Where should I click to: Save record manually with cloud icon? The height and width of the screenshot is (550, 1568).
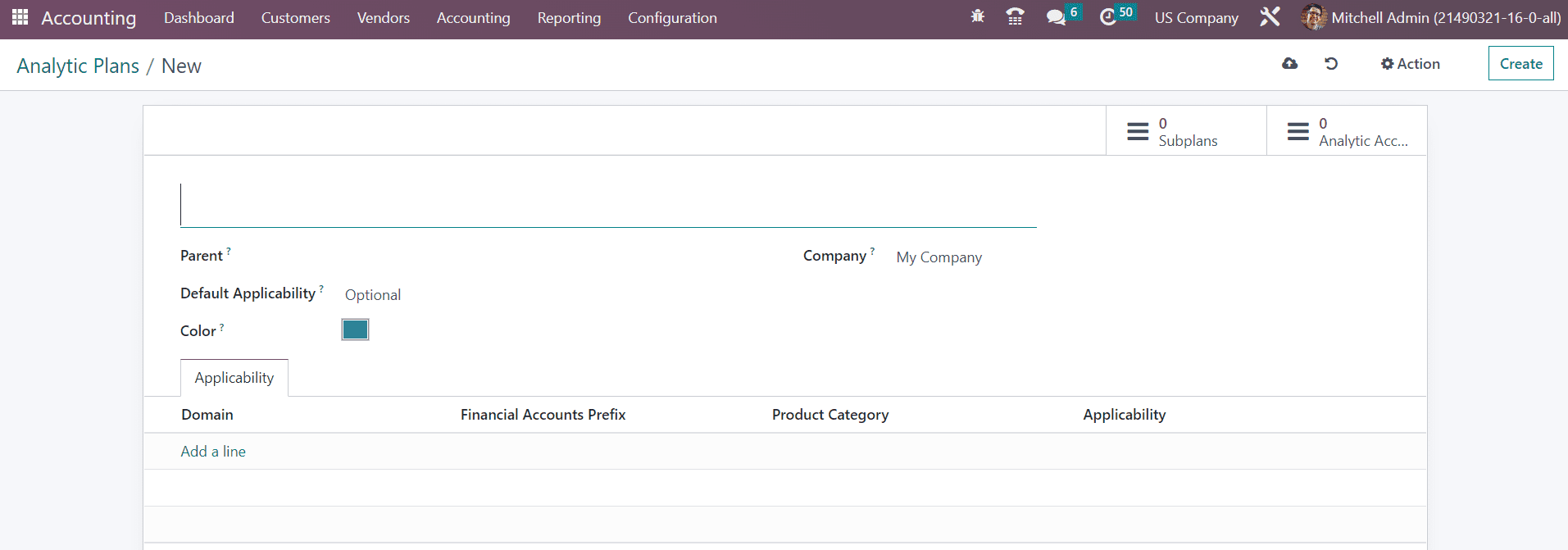click(1289, 64)
